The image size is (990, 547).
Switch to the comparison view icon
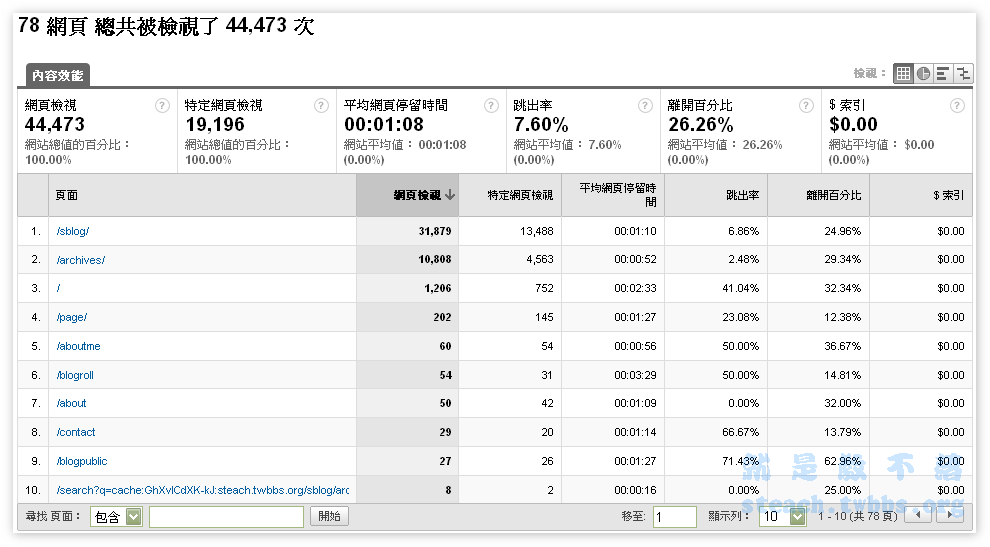pos(963,73)
